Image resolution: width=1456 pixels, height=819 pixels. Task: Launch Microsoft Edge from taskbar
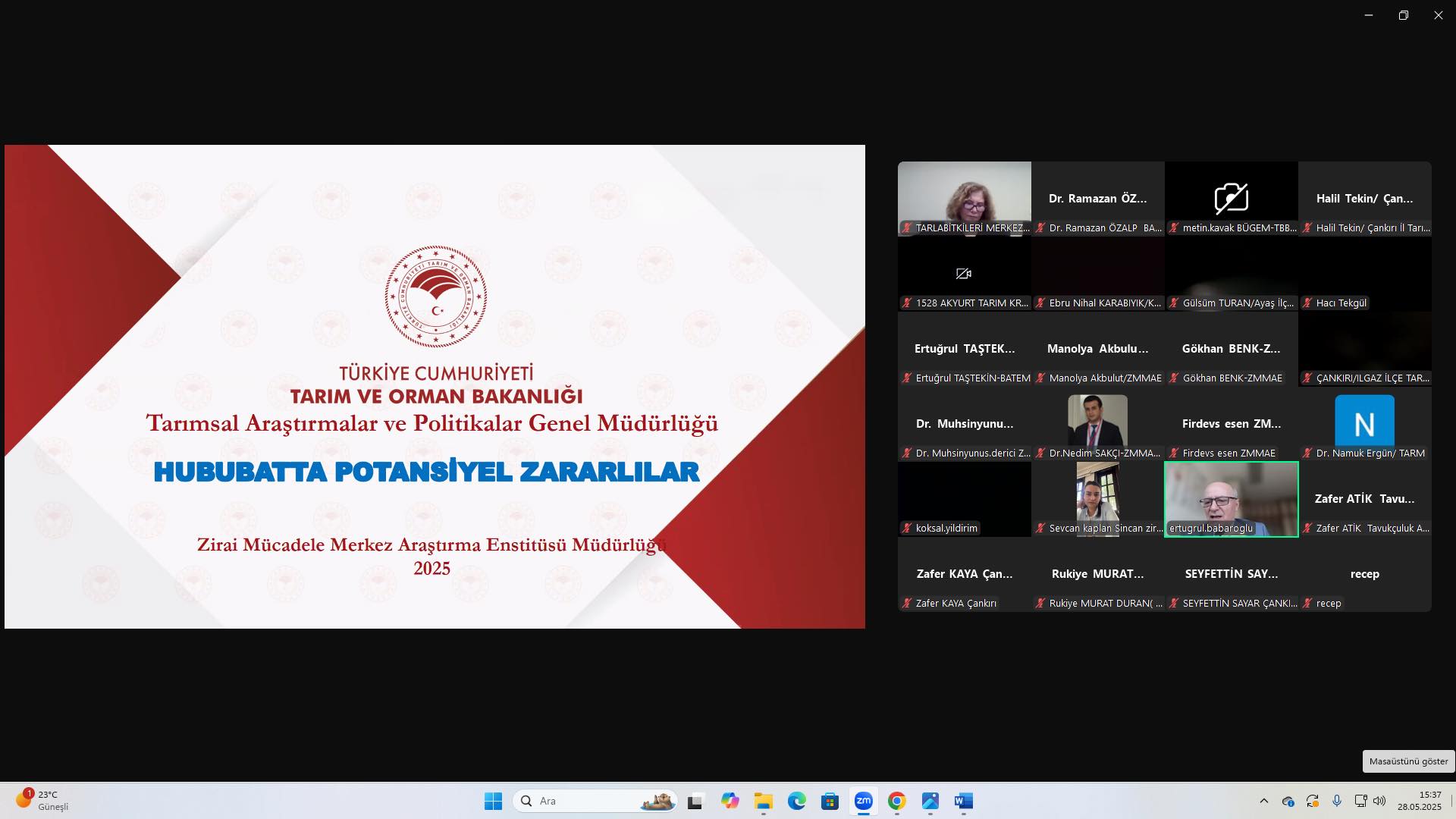click(796, 801)
